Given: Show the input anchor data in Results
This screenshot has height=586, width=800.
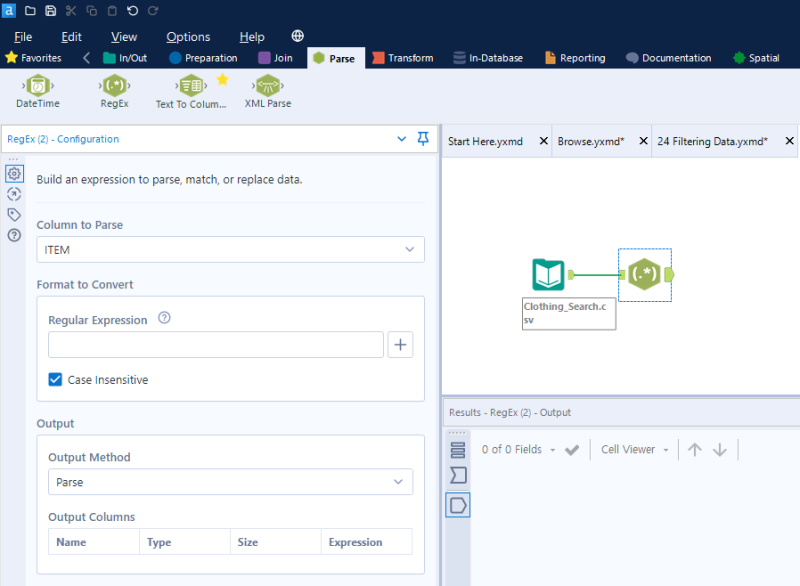Looking at the screenshot, I should point(458,475).
